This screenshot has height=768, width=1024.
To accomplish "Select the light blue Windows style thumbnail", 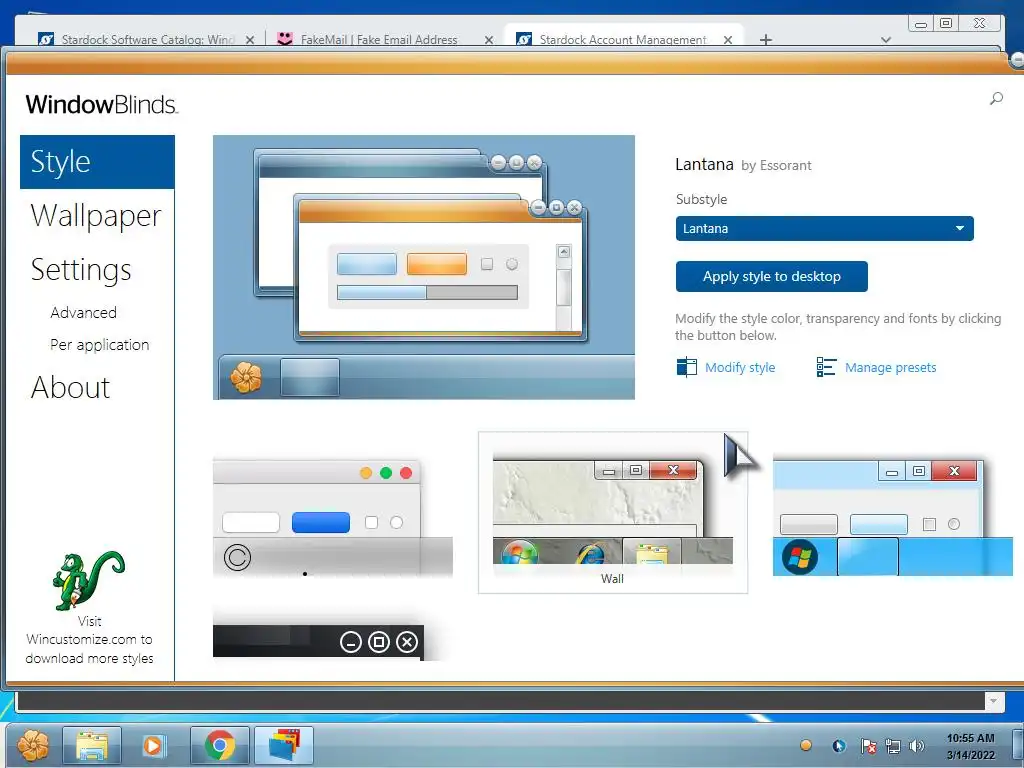I will (x=892, y=517).
